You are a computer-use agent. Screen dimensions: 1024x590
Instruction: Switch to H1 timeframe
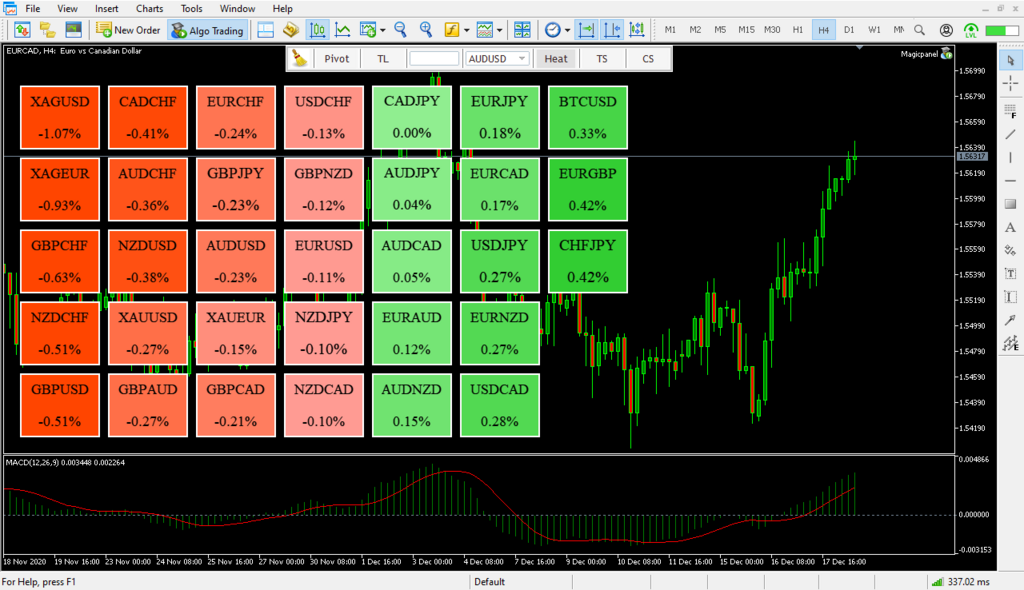coord(798,30)
